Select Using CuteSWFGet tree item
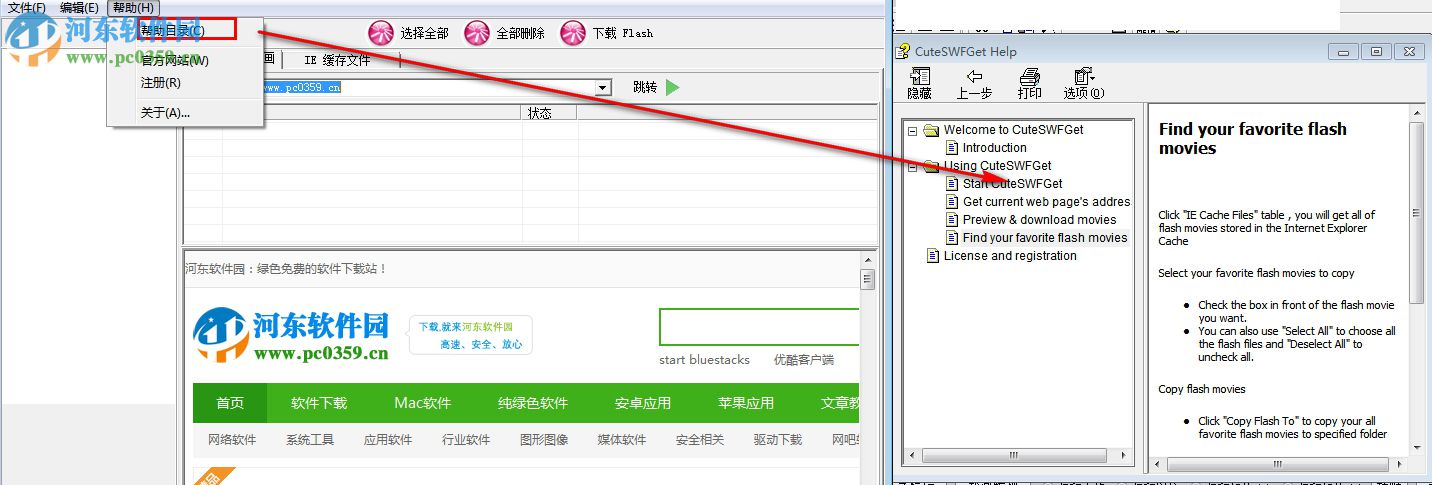The width and height of the screenshot is (1432, 485). (997, 166)
